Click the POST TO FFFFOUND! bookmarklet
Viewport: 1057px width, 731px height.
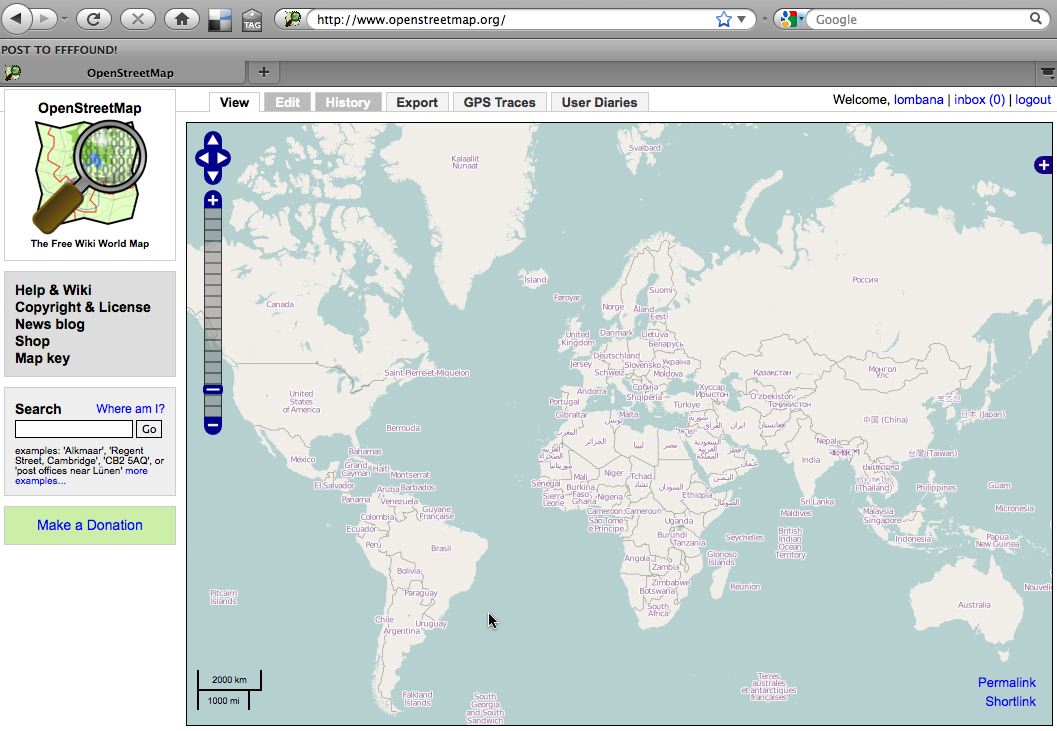click(59, 50)
